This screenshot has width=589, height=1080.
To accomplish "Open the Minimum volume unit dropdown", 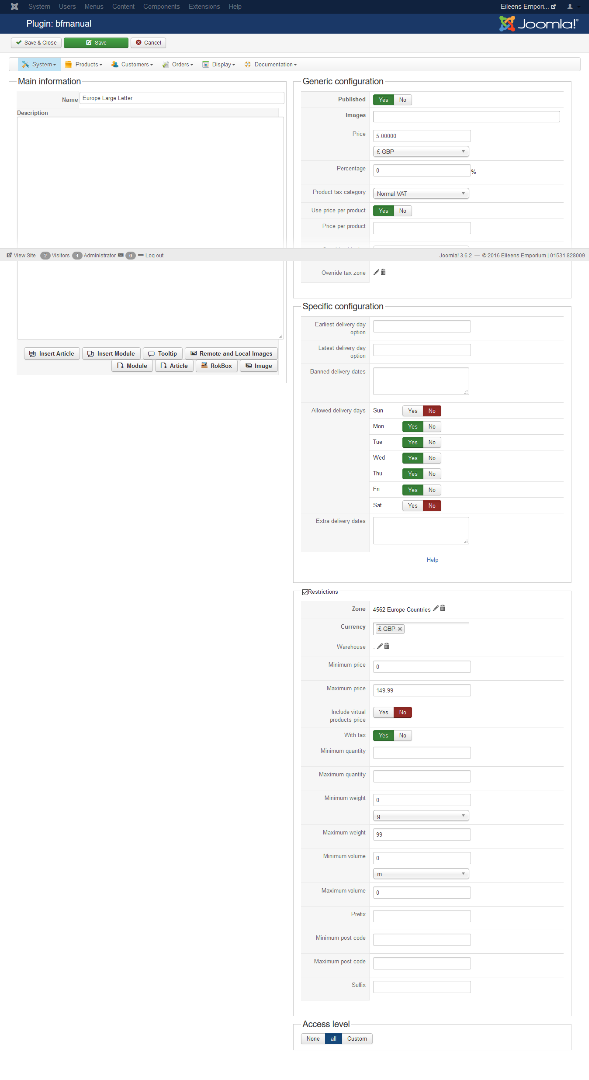I will point(421,873).
